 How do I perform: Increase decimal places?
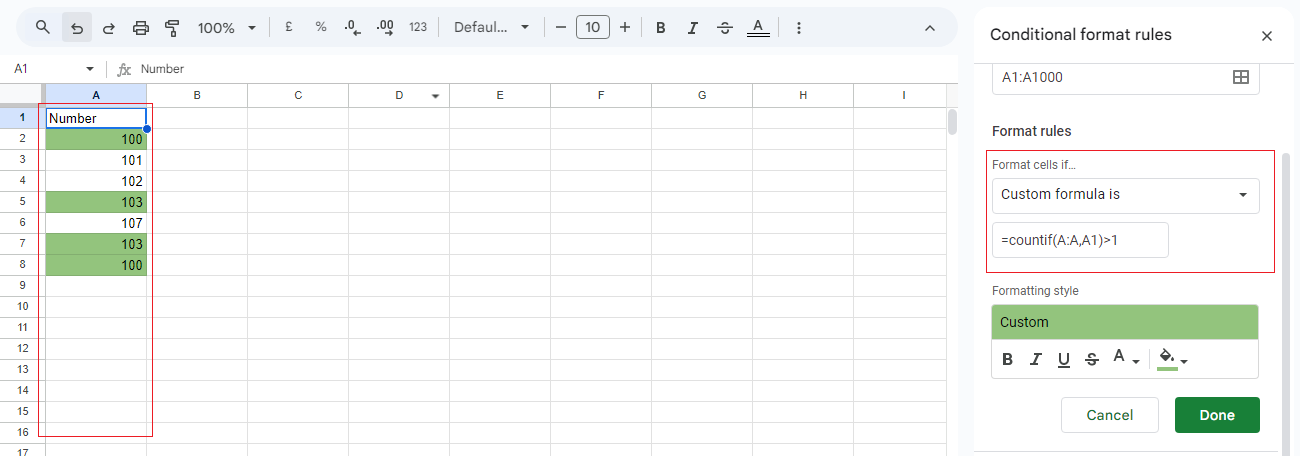(x=385, y=28)
